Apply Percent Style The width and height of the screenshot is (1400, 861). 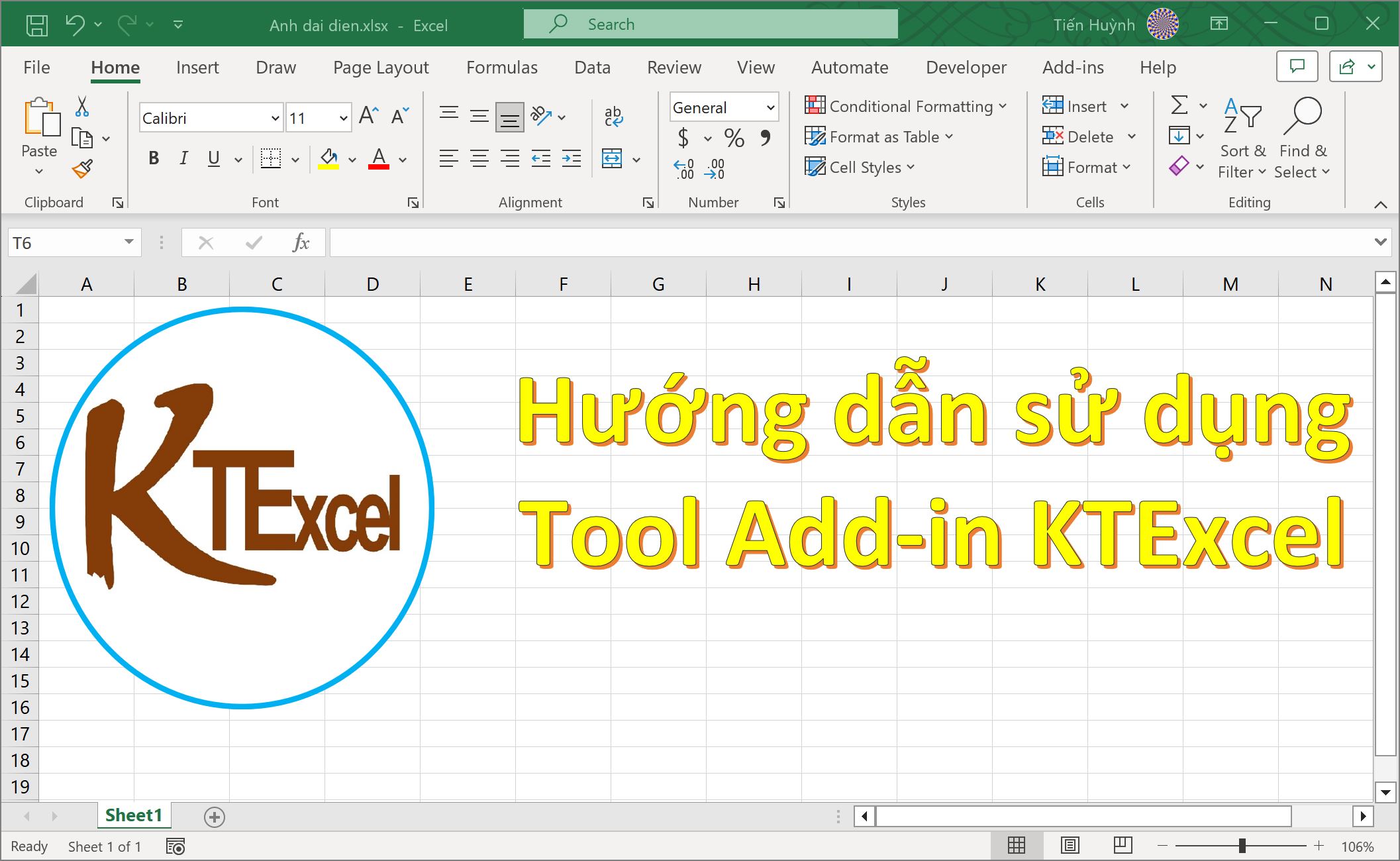[x=734, y=138]
